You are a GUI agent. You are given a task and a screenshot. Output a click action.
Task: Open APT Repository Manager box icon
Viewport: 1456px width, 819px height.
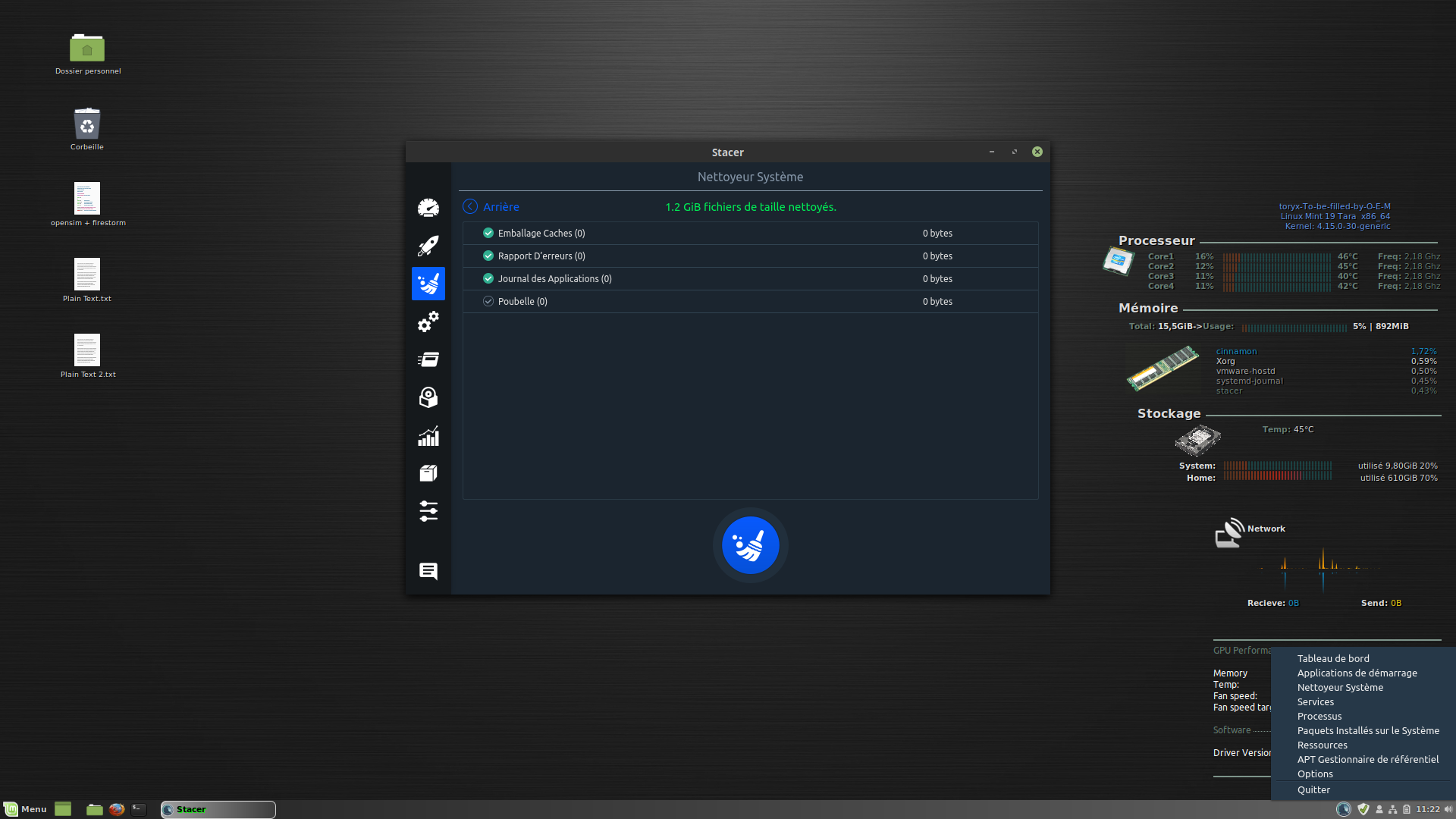[x=428, y=473]
